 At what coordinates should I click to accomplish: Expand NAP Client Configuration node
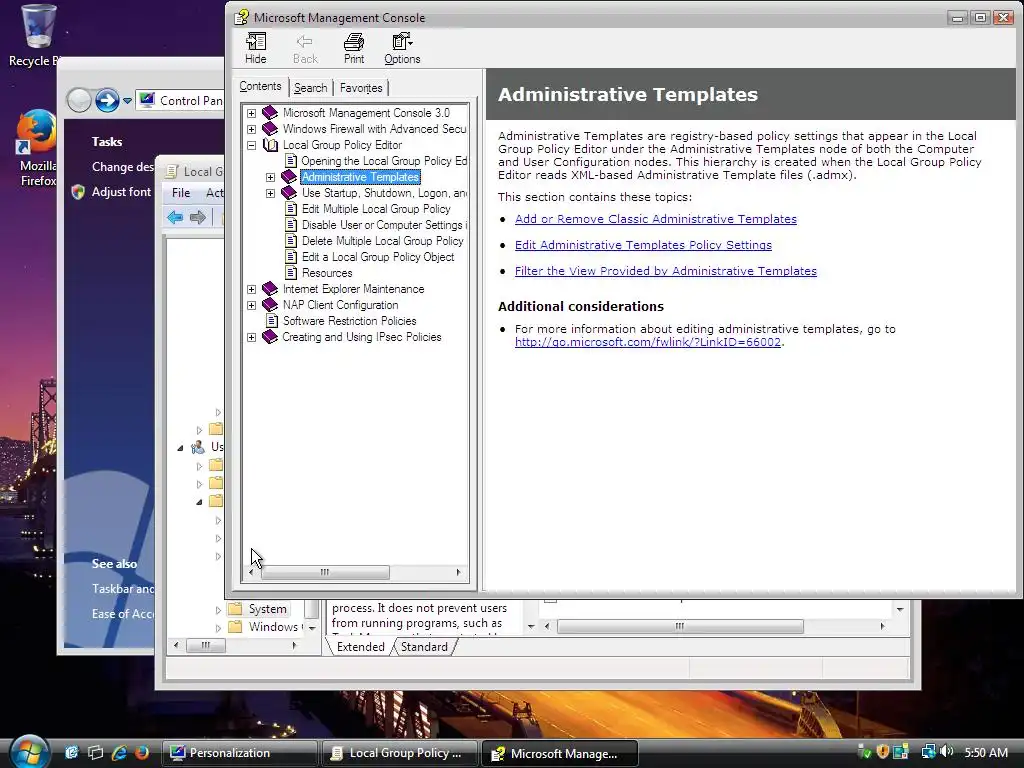(251, 305)
